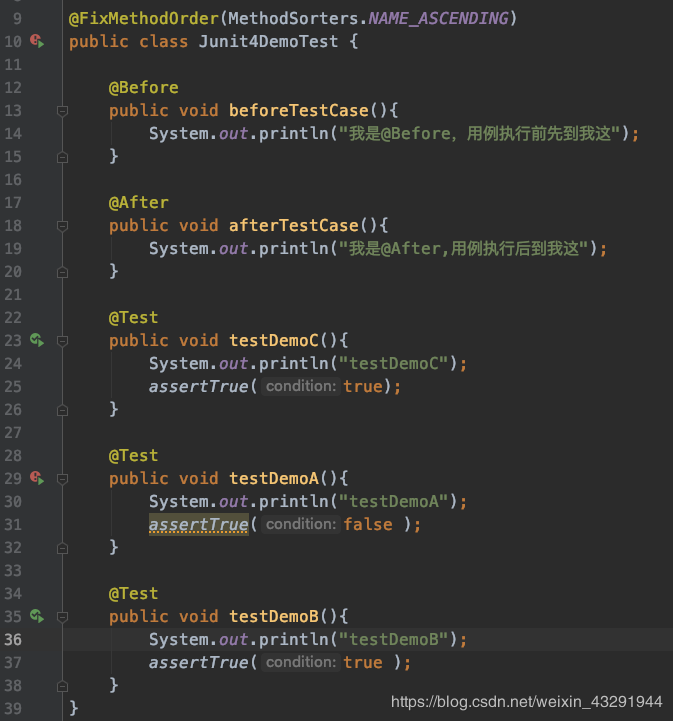Click the "testDemoC" string literal
Screen dimensions: 673x721
[394, 363]
